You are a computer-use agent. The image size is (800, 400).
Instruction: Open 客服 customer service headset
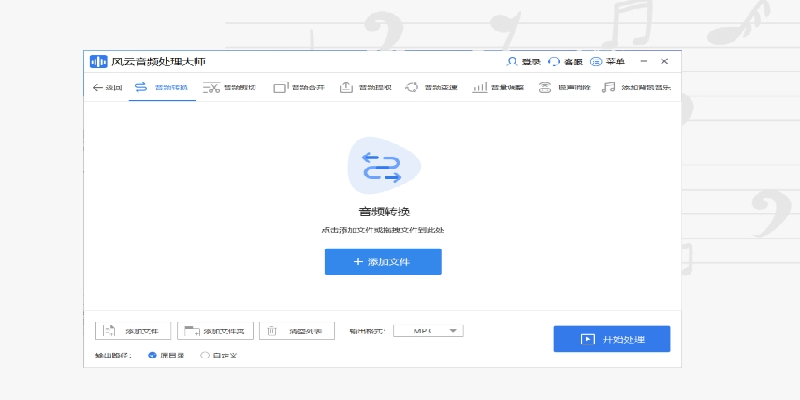pyautogui.click(x=554, y=62)
